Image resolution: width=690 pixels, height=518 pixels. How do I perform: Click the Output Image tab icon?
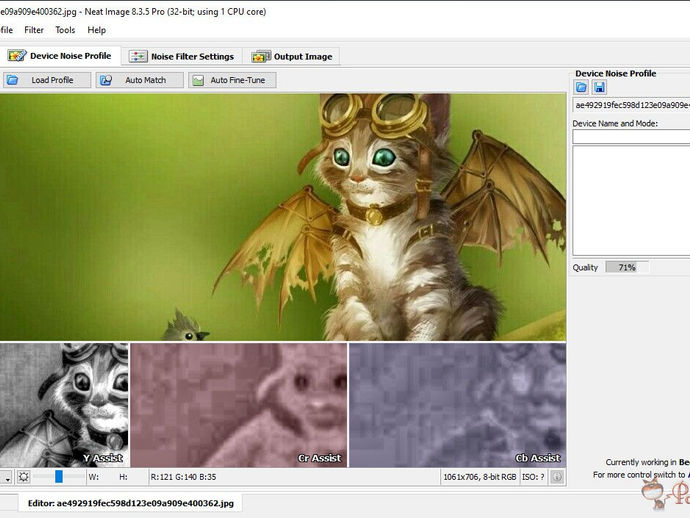pyautogui.click(x=261, y=56)
